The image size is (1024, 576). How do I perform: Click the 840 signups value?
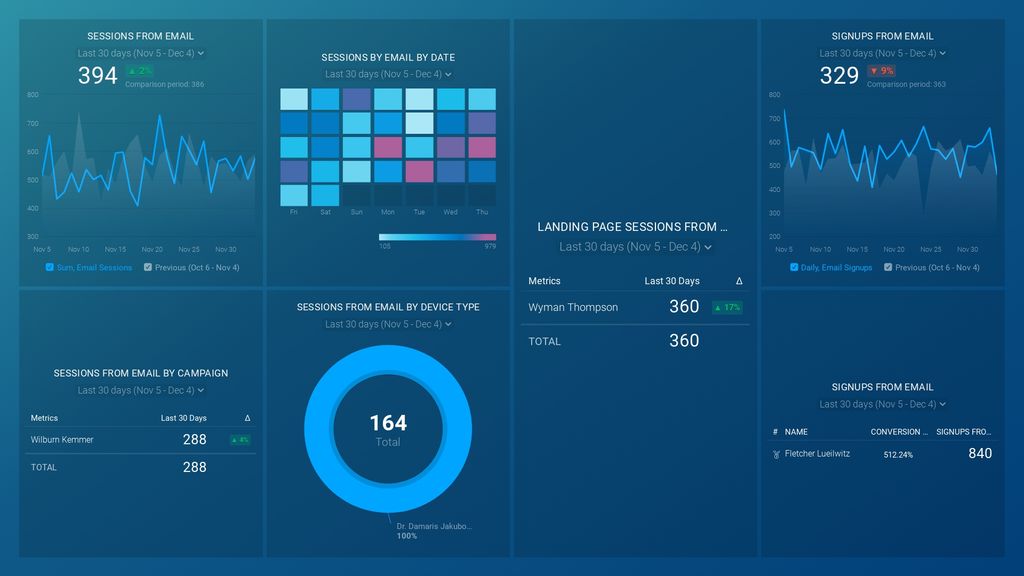pos(980,453)
